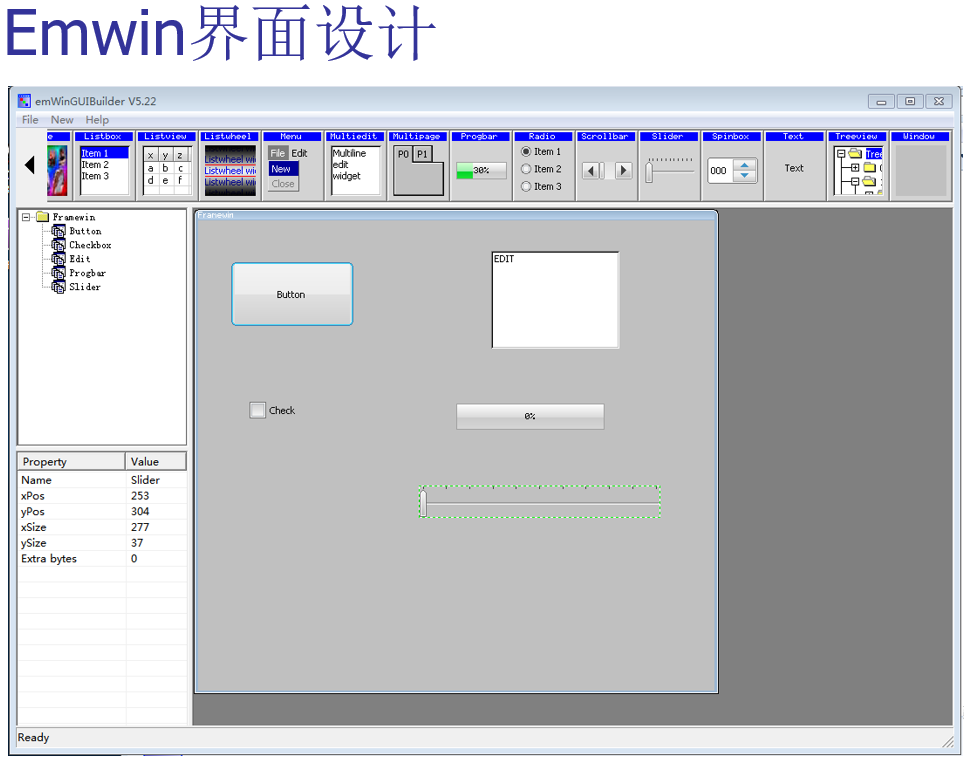The width and height of the screenshot is (964, 760).
Task: Click the slider thumb on the design canvas
Action: pyautogui.click(x=423, y=503)
